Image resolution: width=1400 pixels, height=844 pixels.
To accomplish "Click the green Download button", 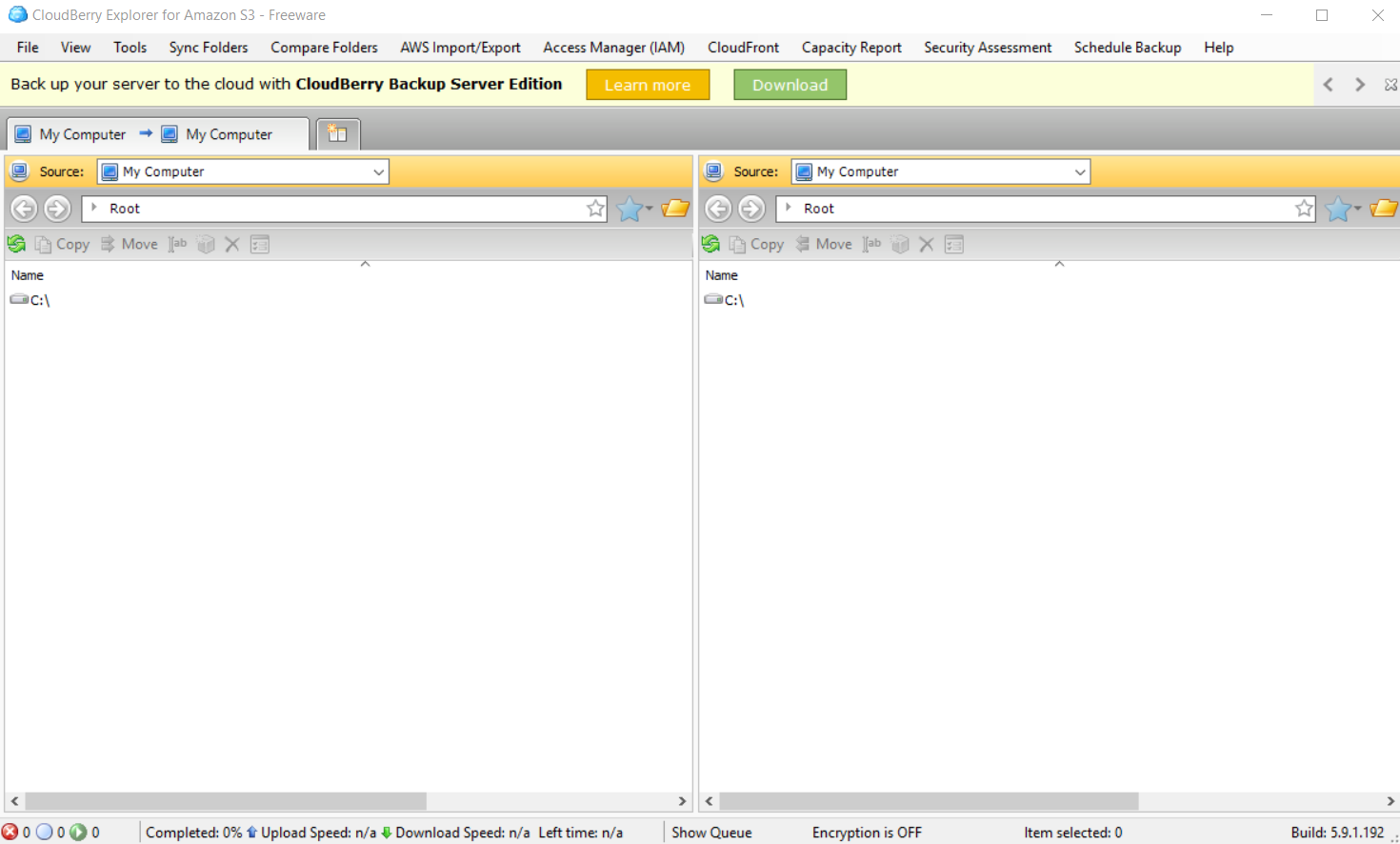I will pos(790,85).
